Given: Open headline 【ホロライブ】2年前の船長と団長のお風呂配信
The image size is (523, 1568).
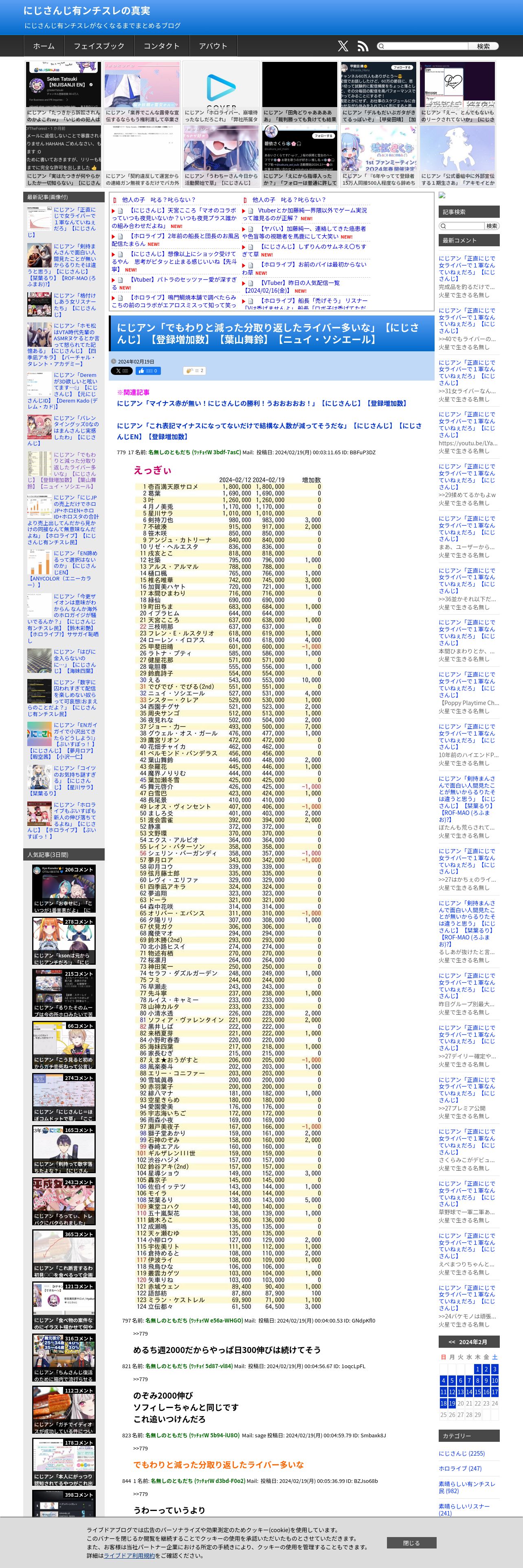Looking at the screenshot, I should click(175, 239).
